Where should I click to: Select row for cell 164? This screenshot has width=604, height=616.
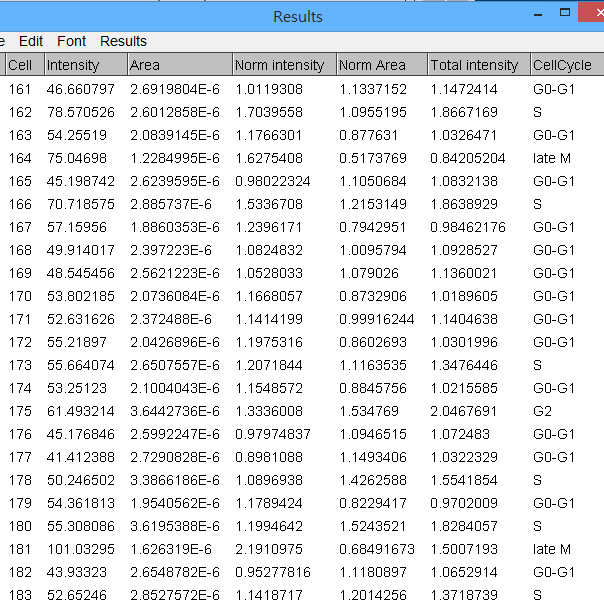[x=20, y=158]
